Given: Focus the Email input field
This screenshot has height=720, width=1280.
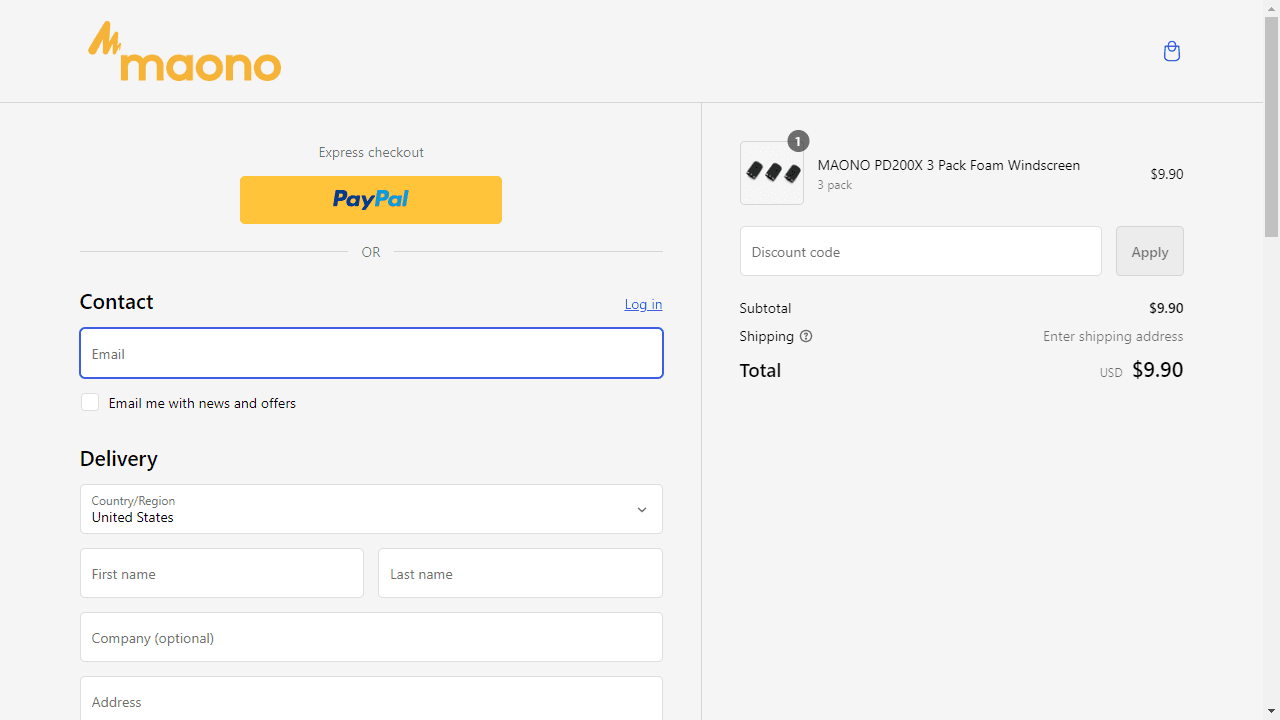Looking at the screenshot, I should tap(371, 353).
